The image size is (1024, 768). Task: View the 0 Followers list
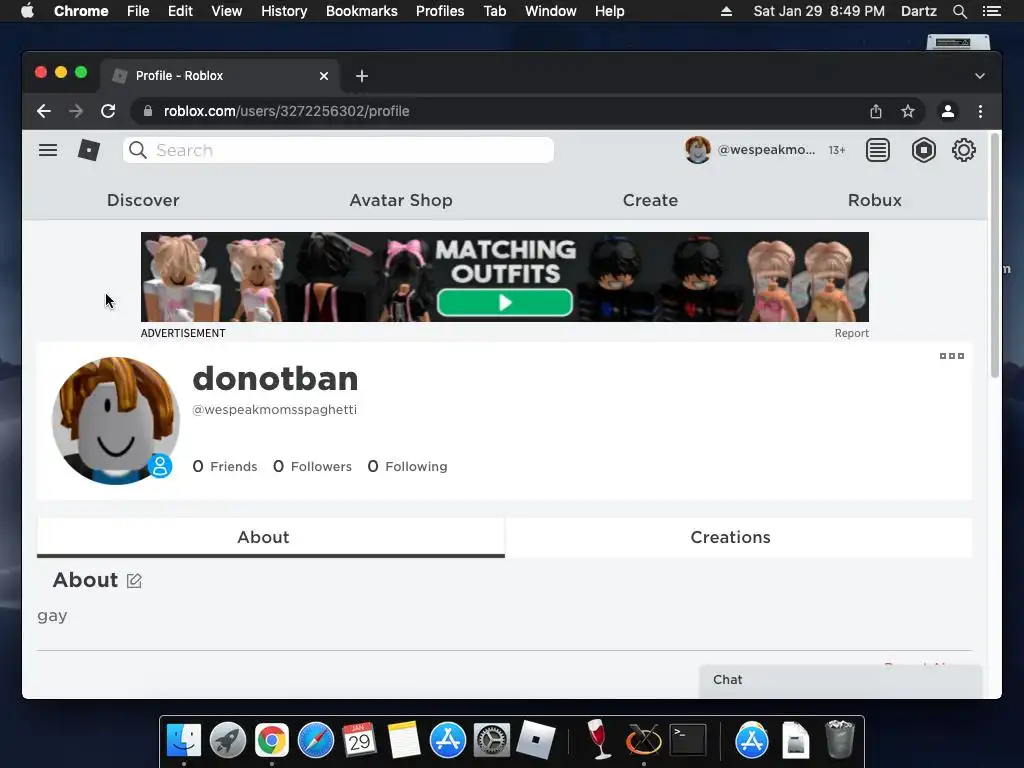(x=312, y=466)
